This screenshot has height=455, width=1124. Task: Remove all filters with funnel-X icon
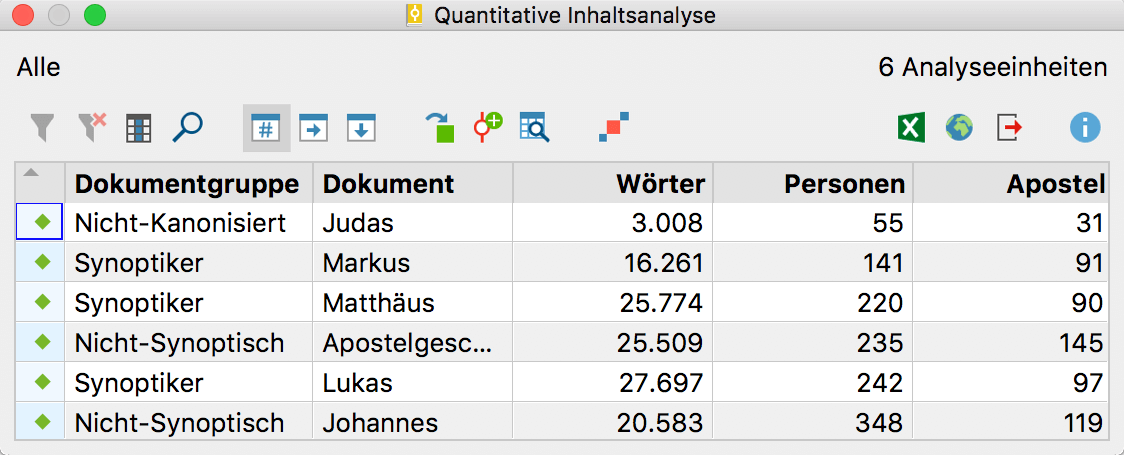click(x=92, y=128)
